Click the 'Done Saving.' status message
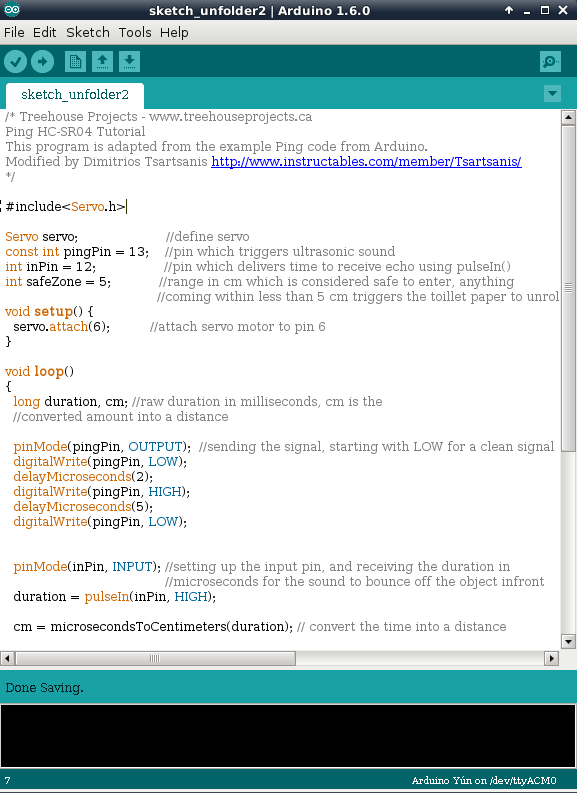 tap(45, 688)
